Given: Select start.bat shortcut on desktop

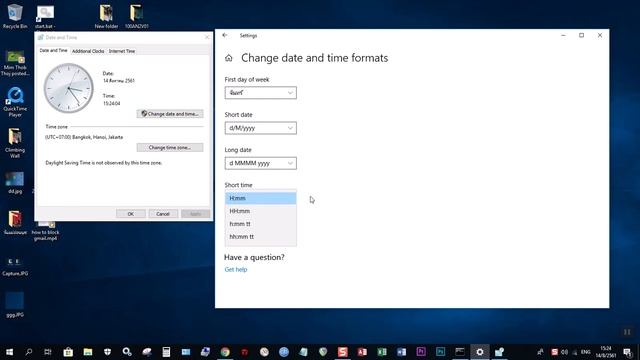Looking at the screenshot, I should [x=45, y=17].
